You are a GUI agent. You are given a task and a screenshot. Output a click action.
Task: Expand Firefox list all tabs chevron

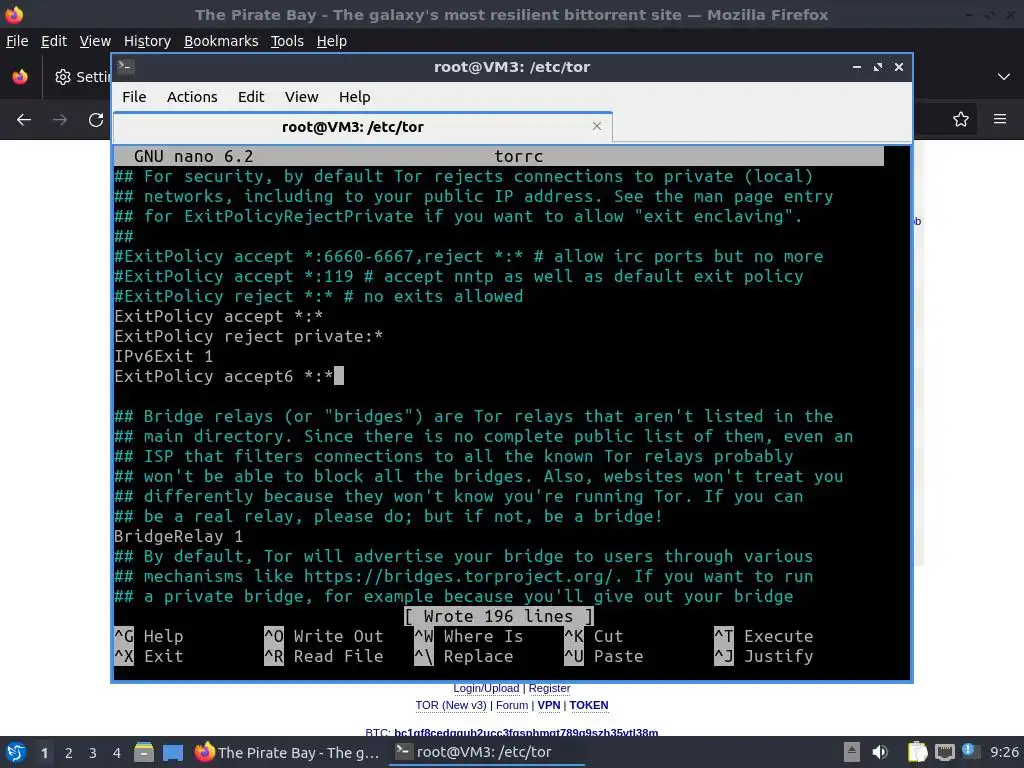(1004, 77)
